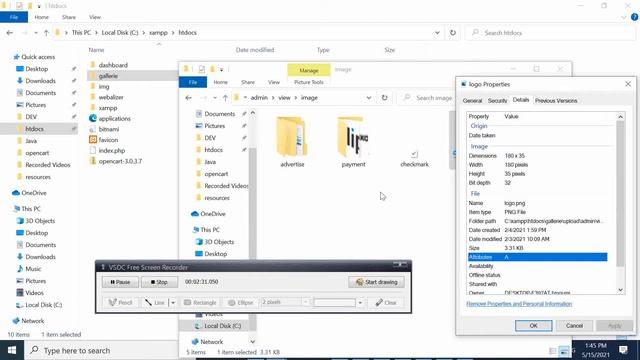Refresh the htdocs window
The image size is (640, 360).
453,33
